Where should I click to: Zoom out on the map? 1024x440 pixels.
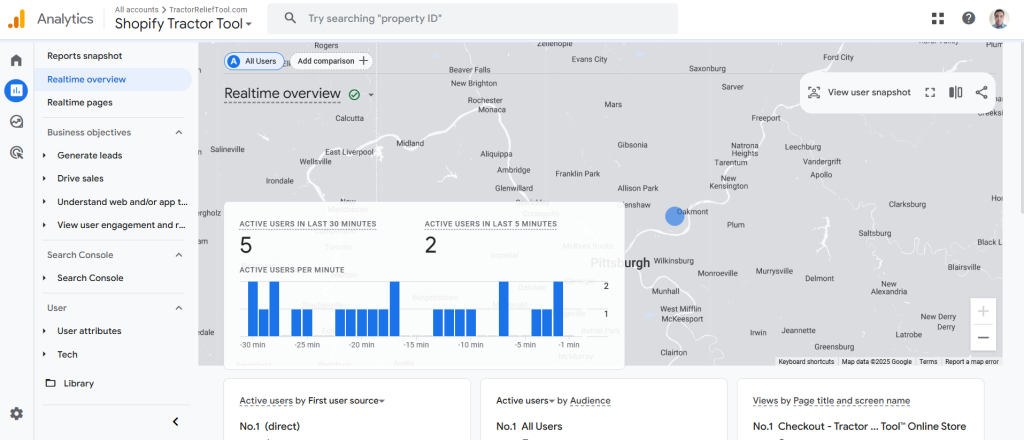coord(983,338)
